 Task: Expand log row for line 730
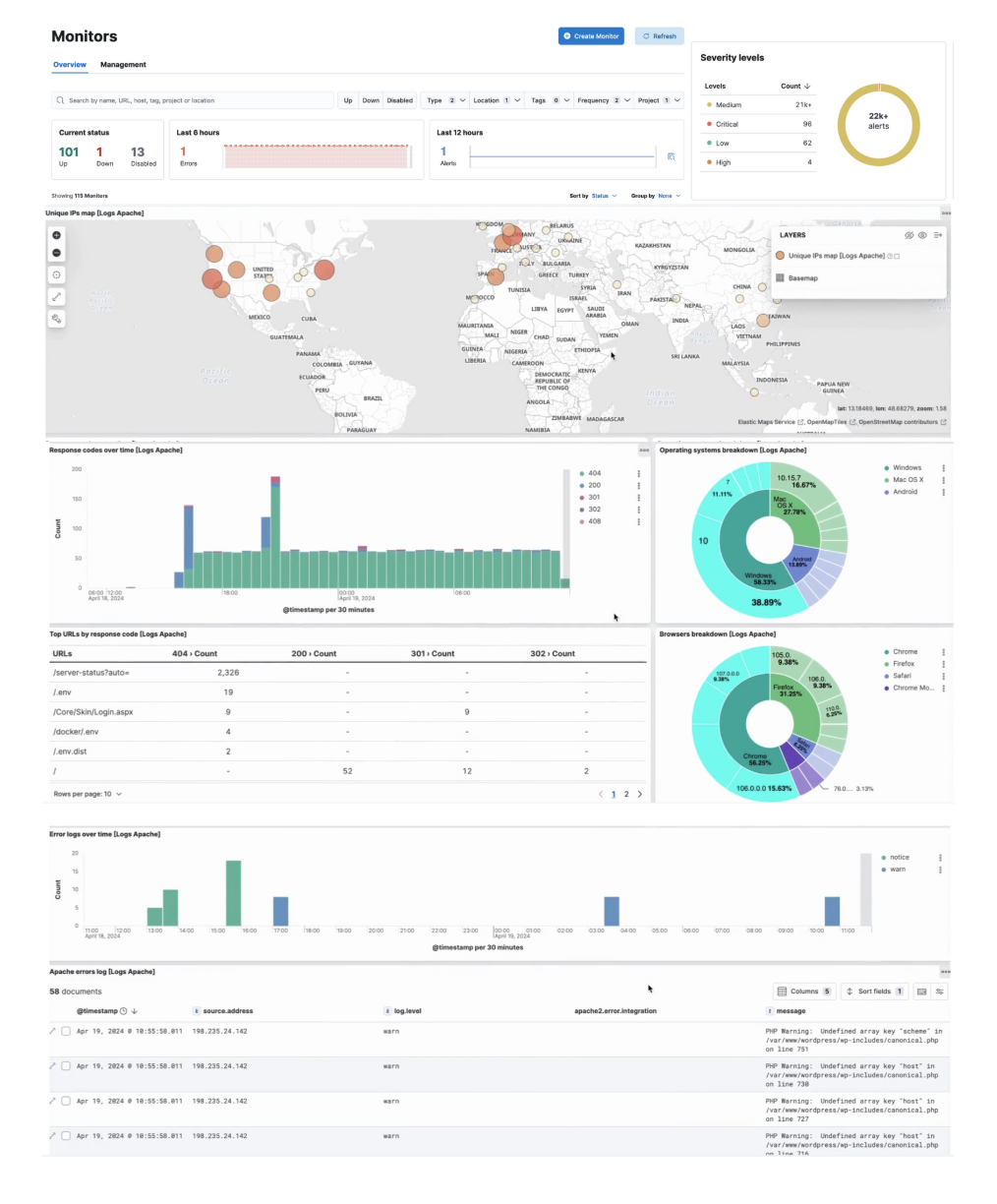(x=53, y=1065)
